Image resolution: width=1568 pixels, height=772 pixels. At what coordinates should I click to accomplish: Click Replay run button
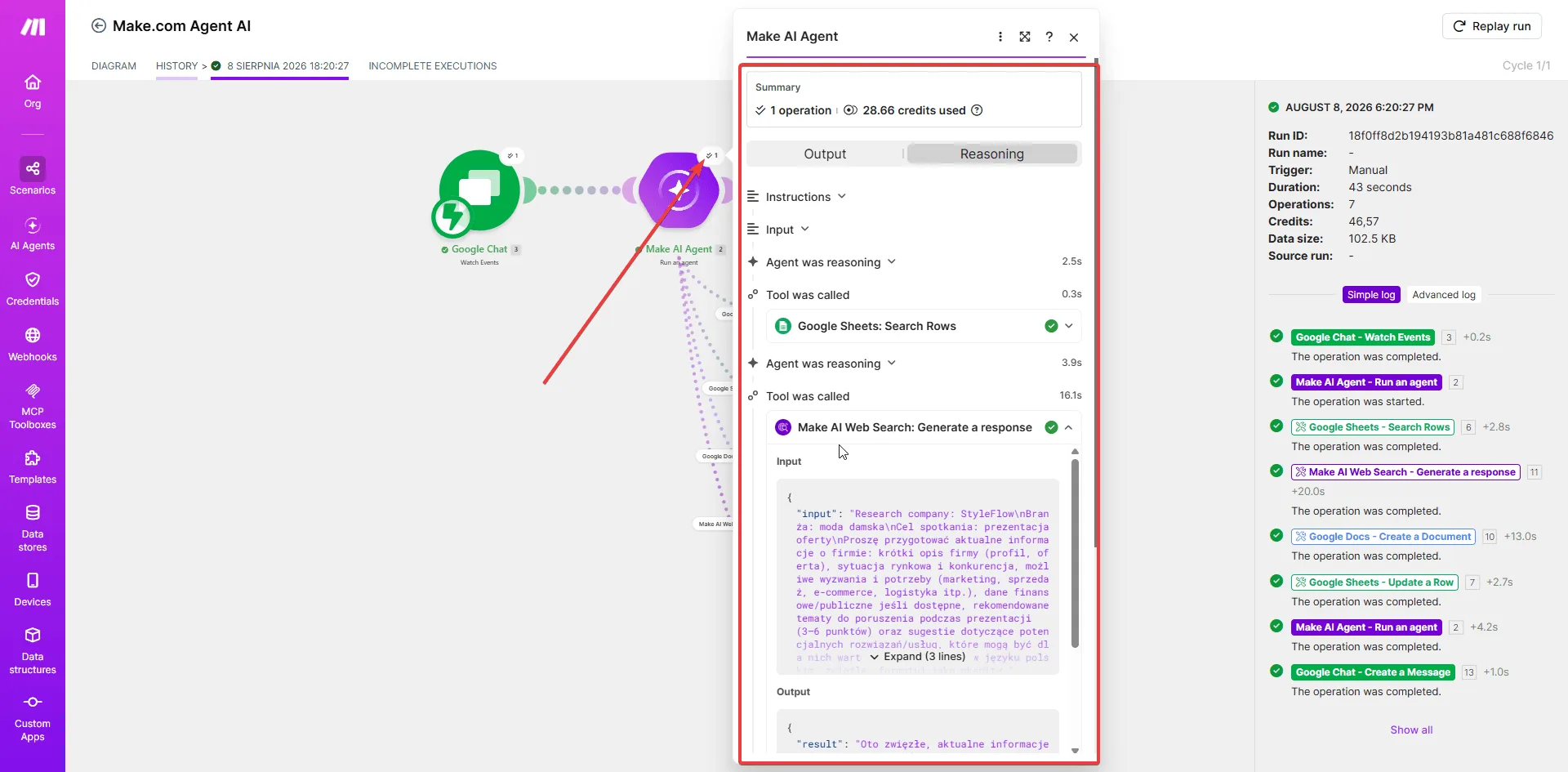1491,26
